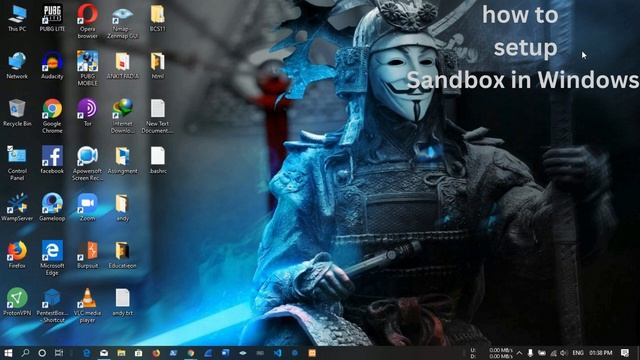Select the ANKIT FADIA folder
This screenshot has width=640, height=360.
[122, 65]
